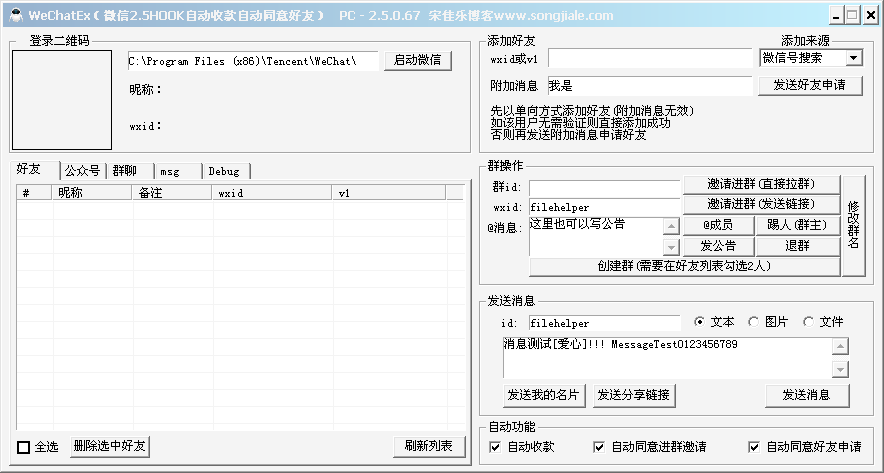Click 发送好友申请 button

tap(810, 85)
